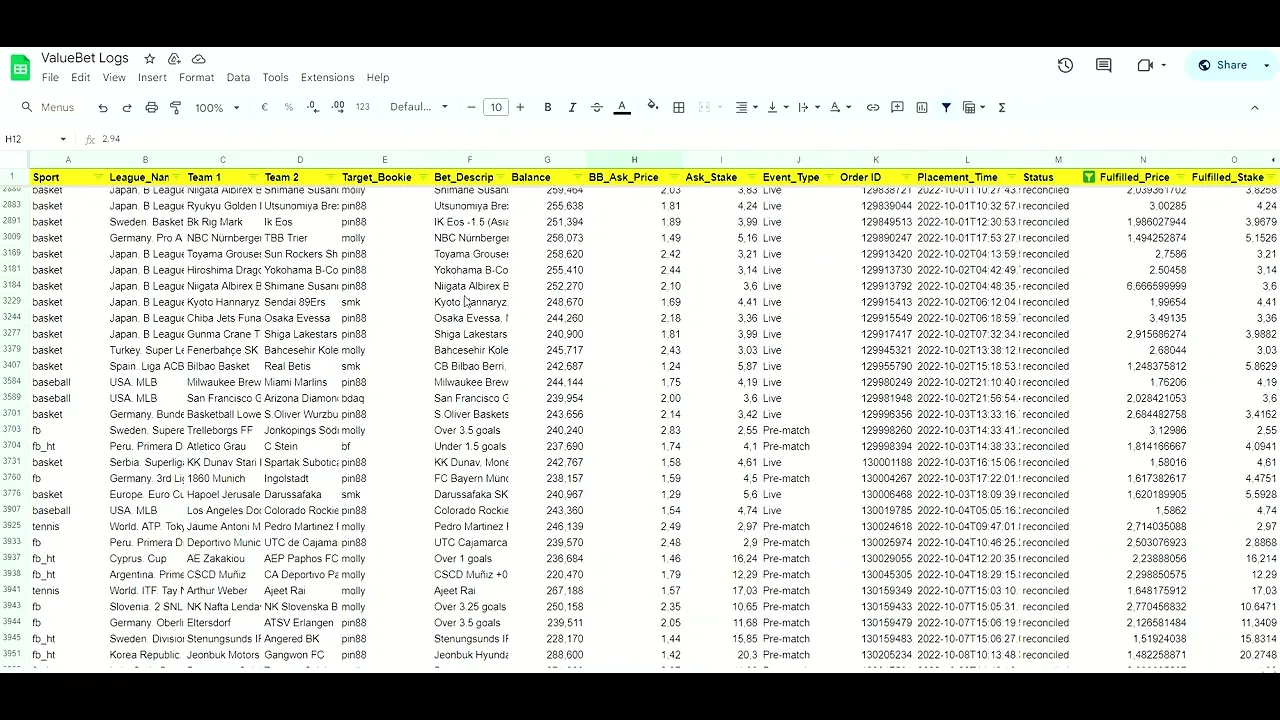This screenshot has height=720, width=1280.
Task: Open zoom level 100% dropdown
Action: click(217, 107)
